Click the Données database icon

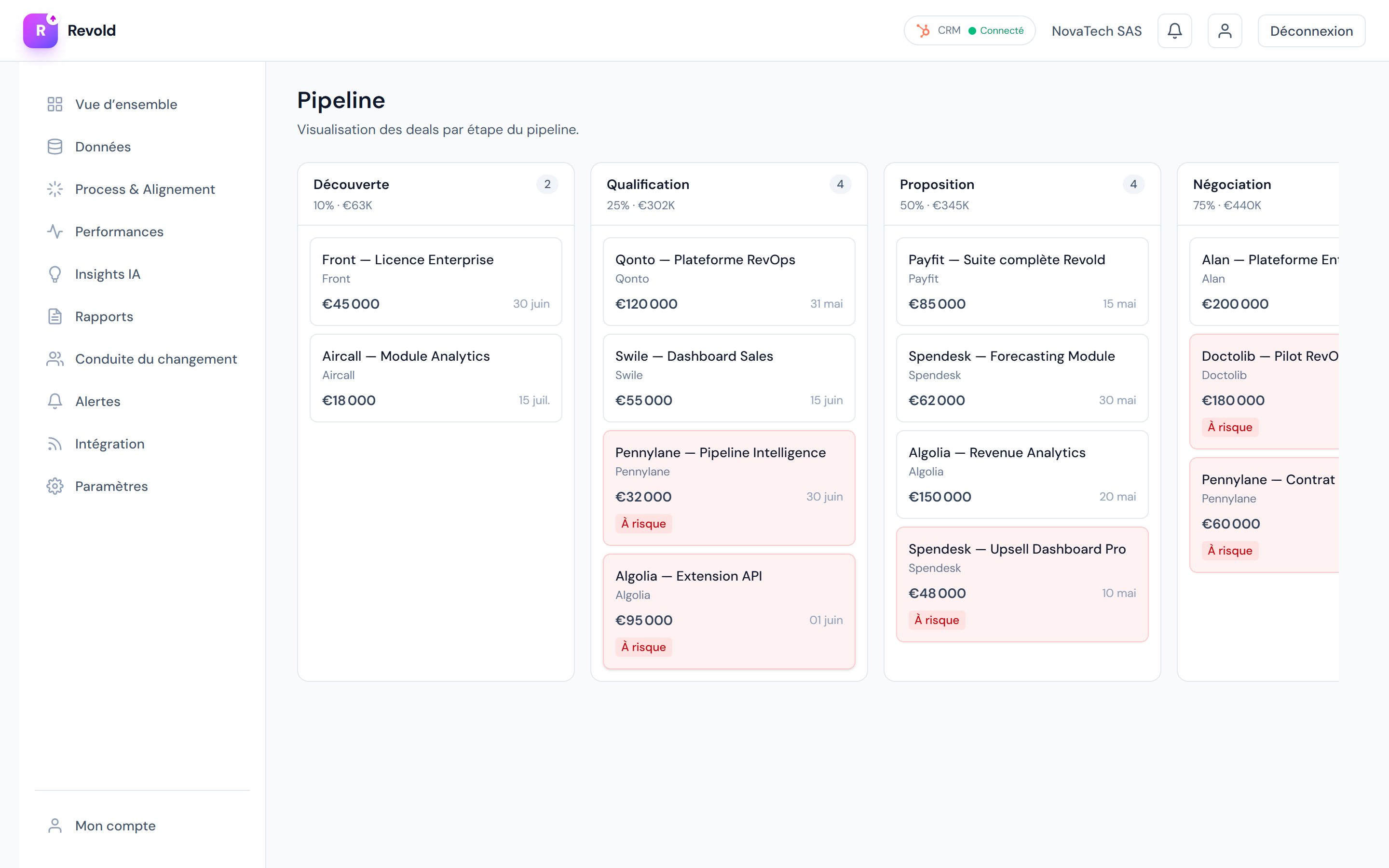54,147
